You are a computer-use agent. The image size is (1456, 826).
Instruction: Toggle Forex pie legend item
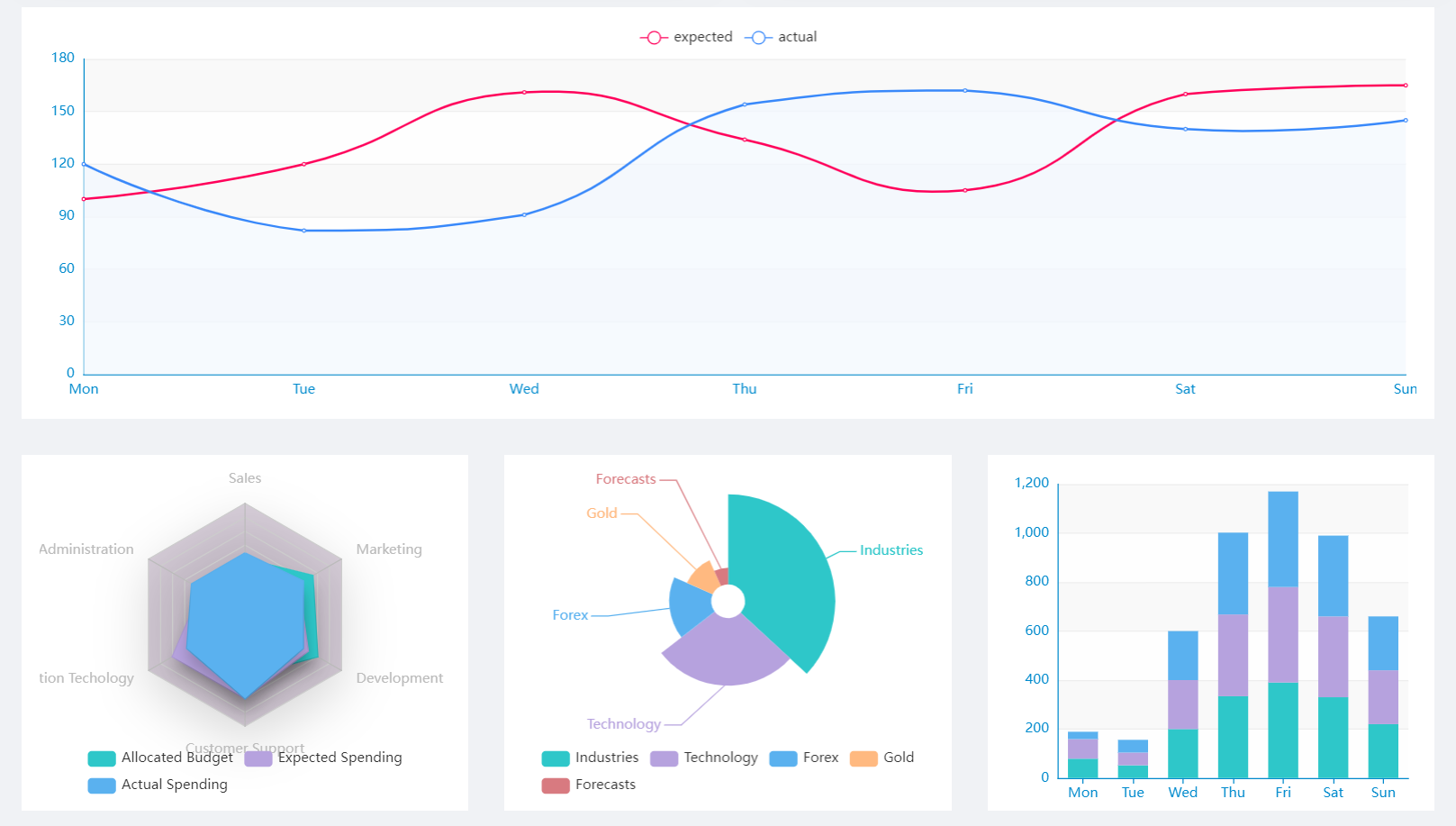point(804,758)
